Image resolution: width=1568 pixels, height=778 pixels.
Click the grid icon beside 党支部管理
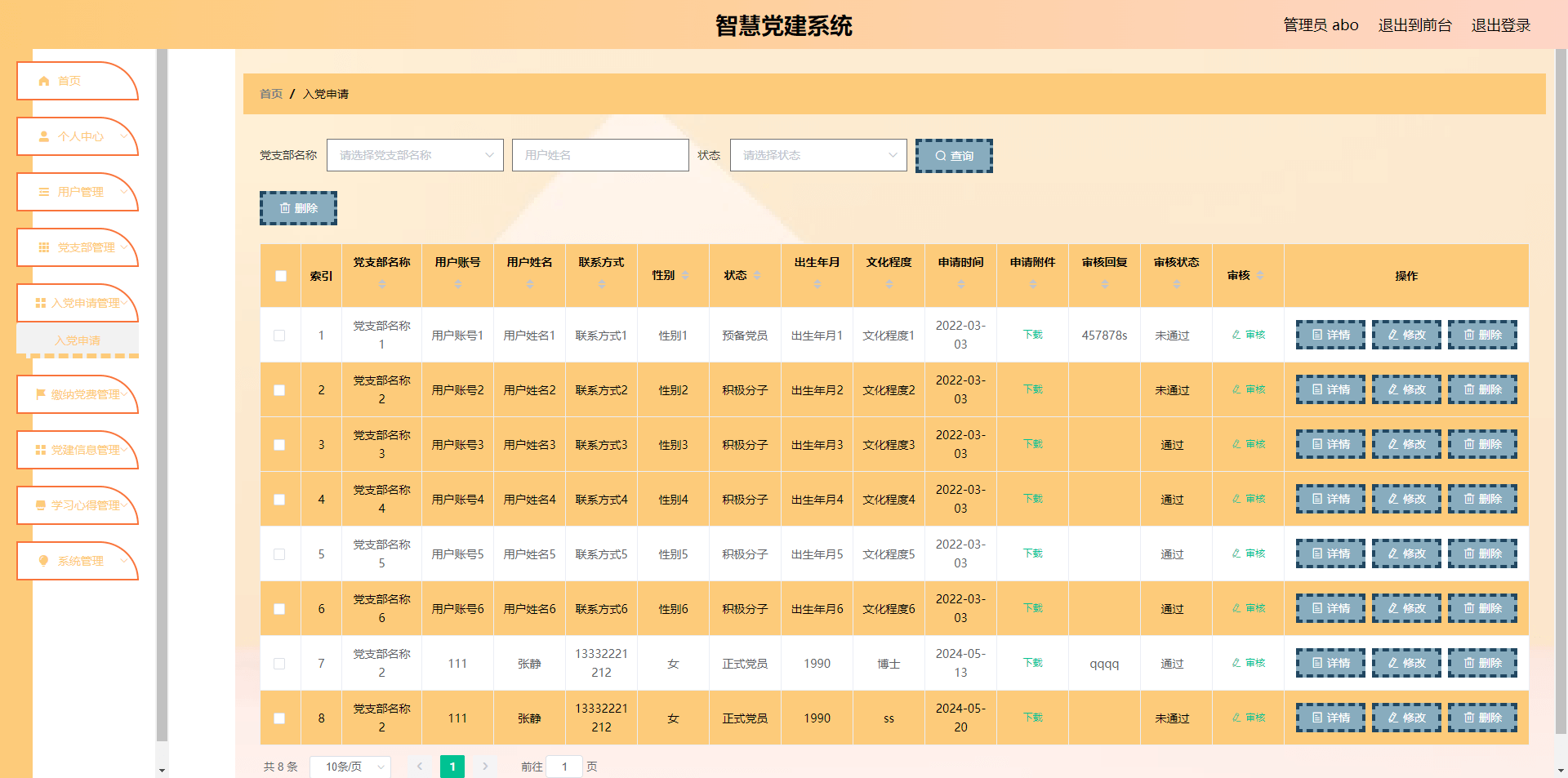(x=44, y=247)
